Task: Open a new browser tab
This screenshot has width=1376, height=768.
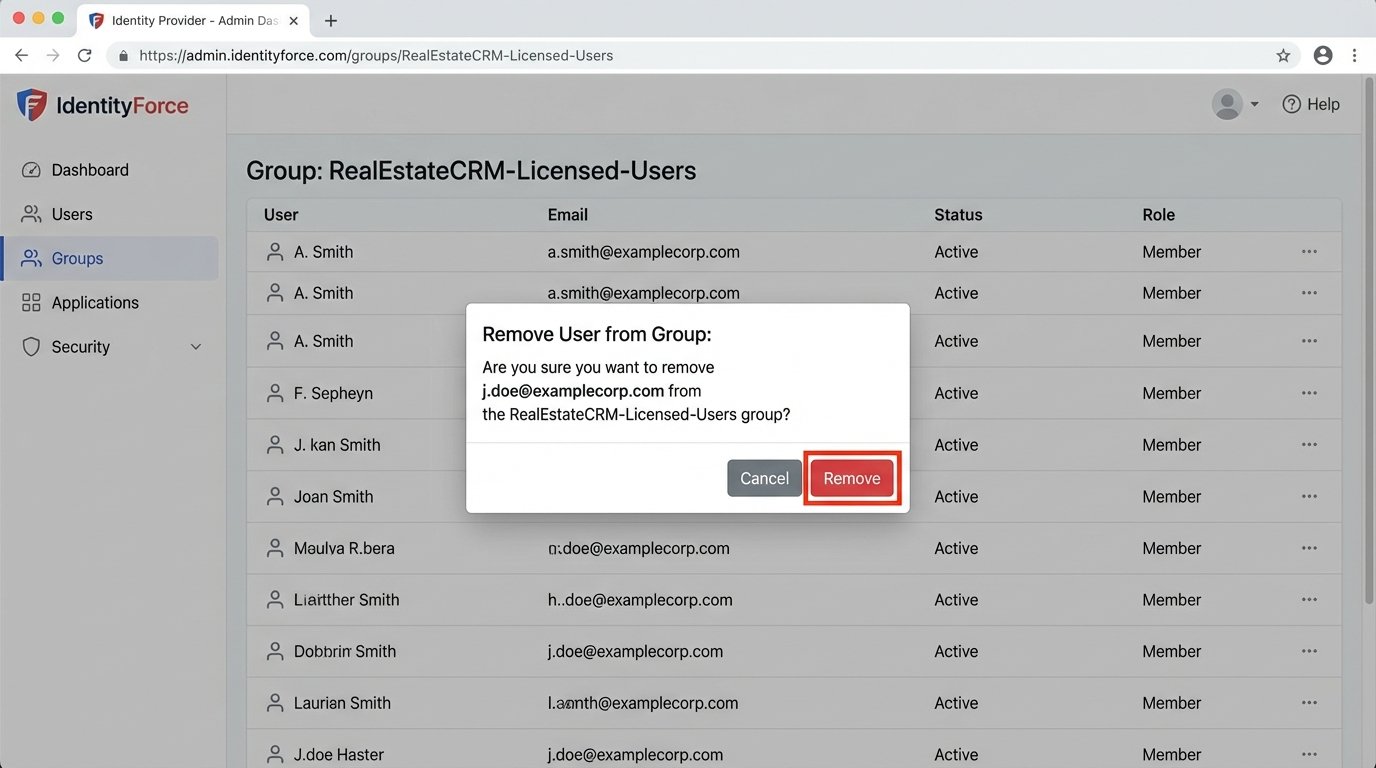Action: 330,19
